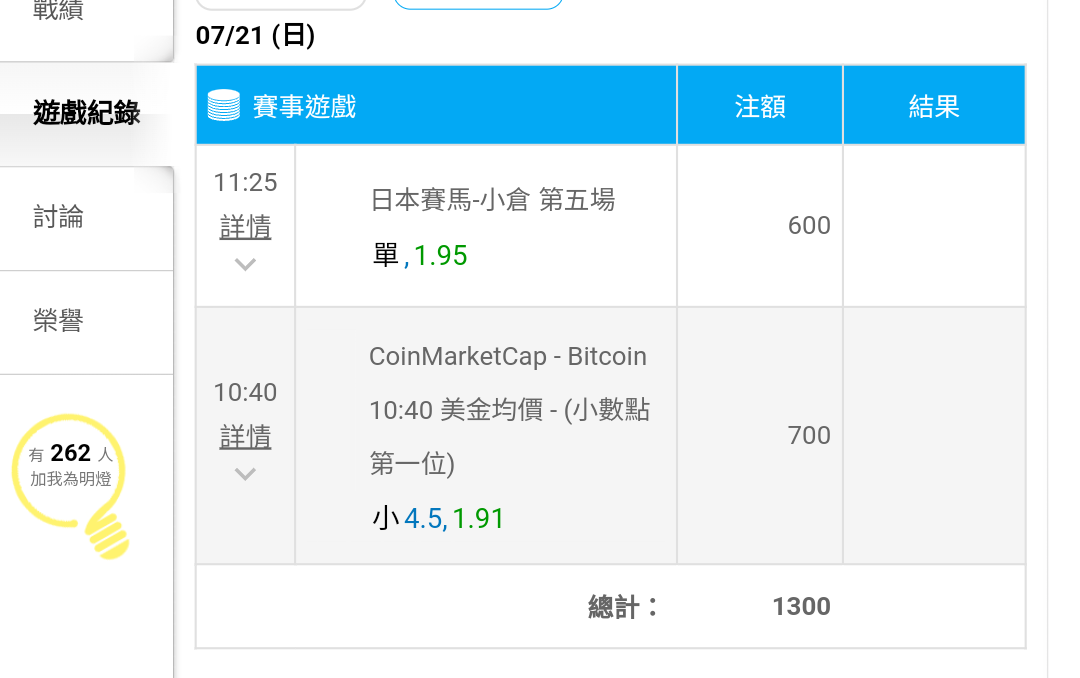The width and height of the screenshot is (1080, 678).
Task: Click 注額 column header
Action: pyautogui.click(x=760, y=106)
